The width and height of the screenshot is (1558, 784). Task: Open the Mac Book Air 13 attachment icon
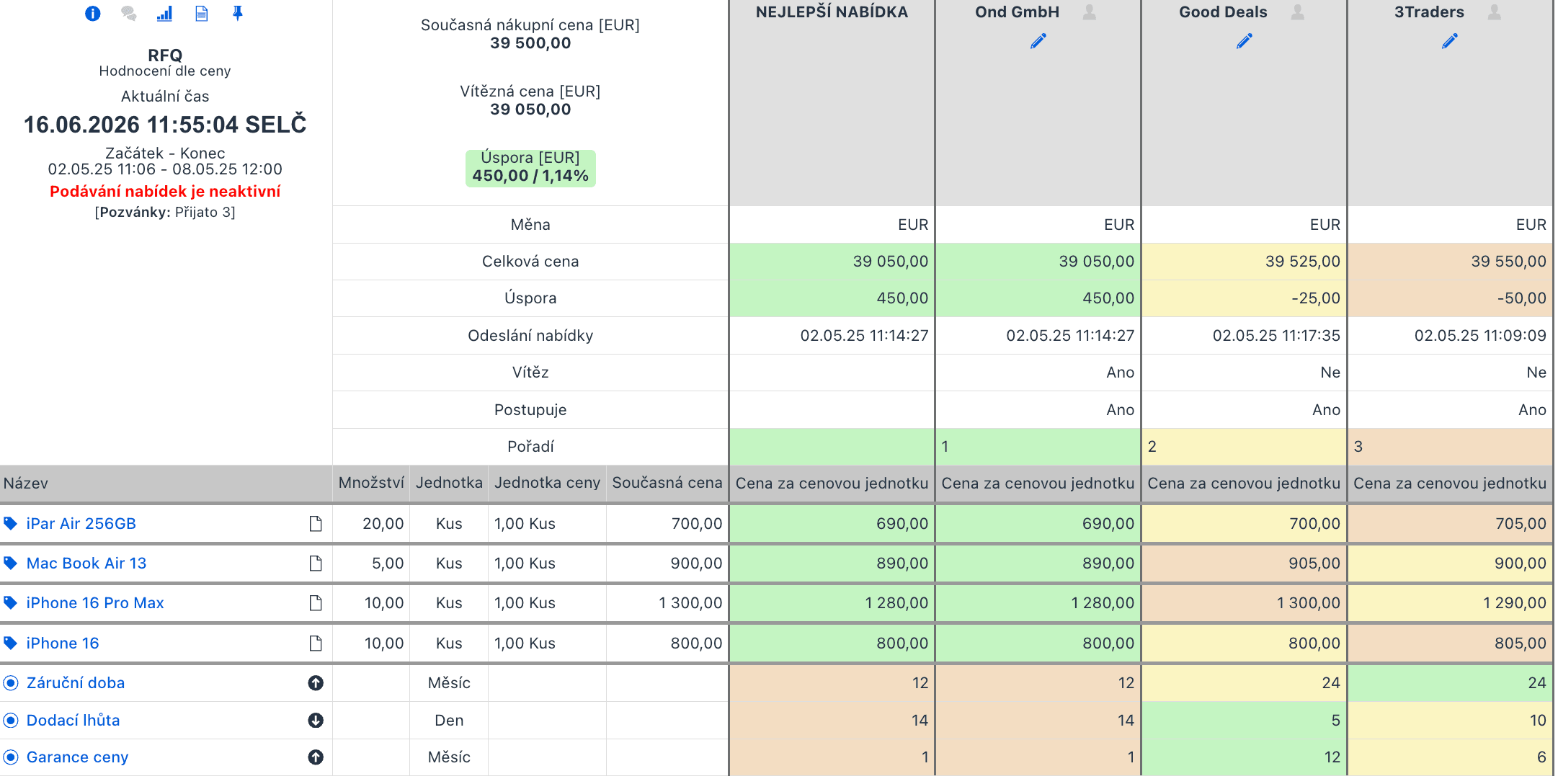[x=316, y=563]
